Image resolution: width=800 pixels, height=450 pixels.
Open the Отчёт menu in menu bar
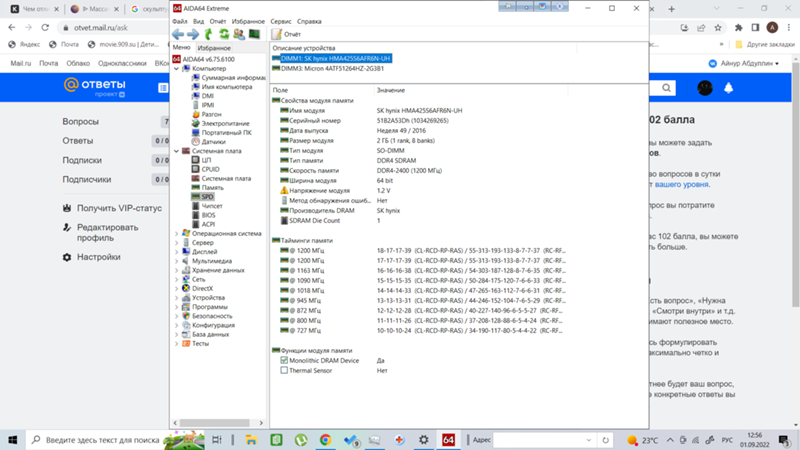(x=218, y=21)
